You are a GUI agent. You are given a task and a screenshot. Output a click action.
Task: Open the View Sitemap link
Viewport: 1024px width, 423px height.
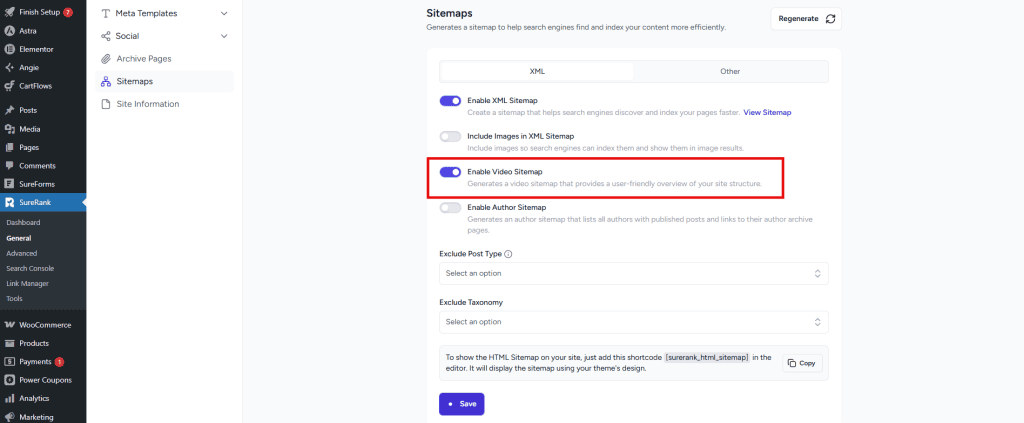click(x=767, y=113)
